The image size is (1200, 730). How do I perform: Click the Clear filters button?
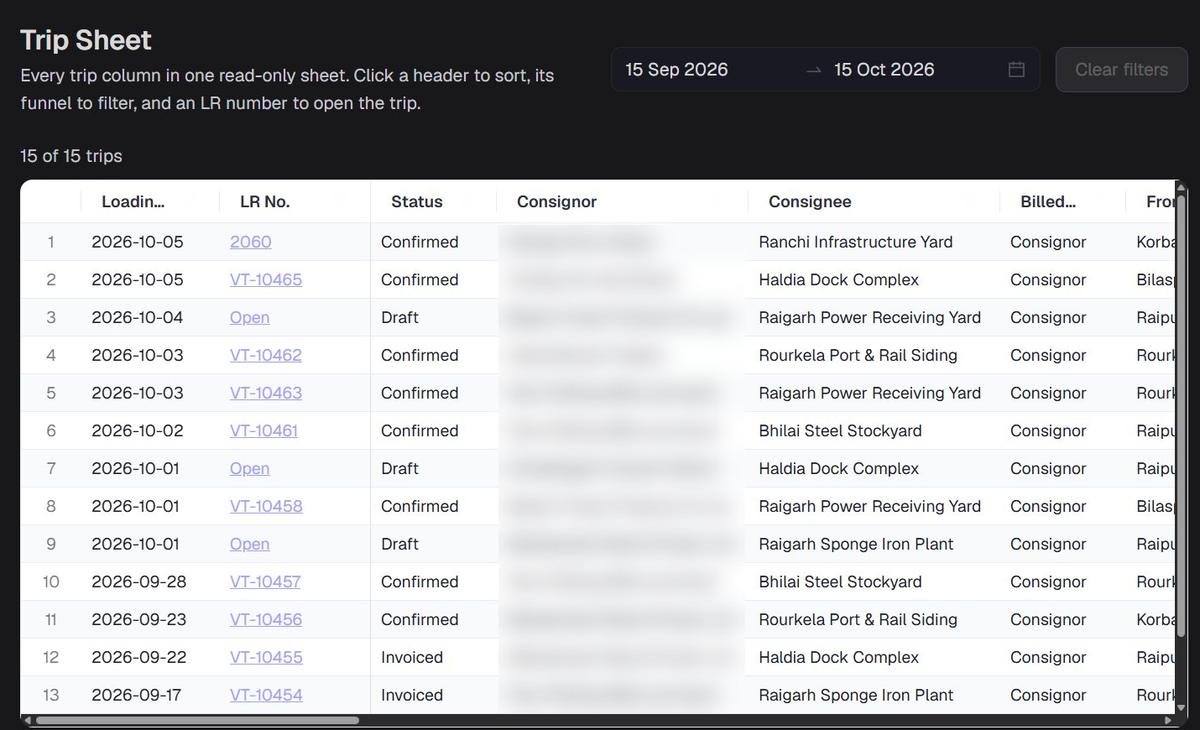coord(1121,69)
